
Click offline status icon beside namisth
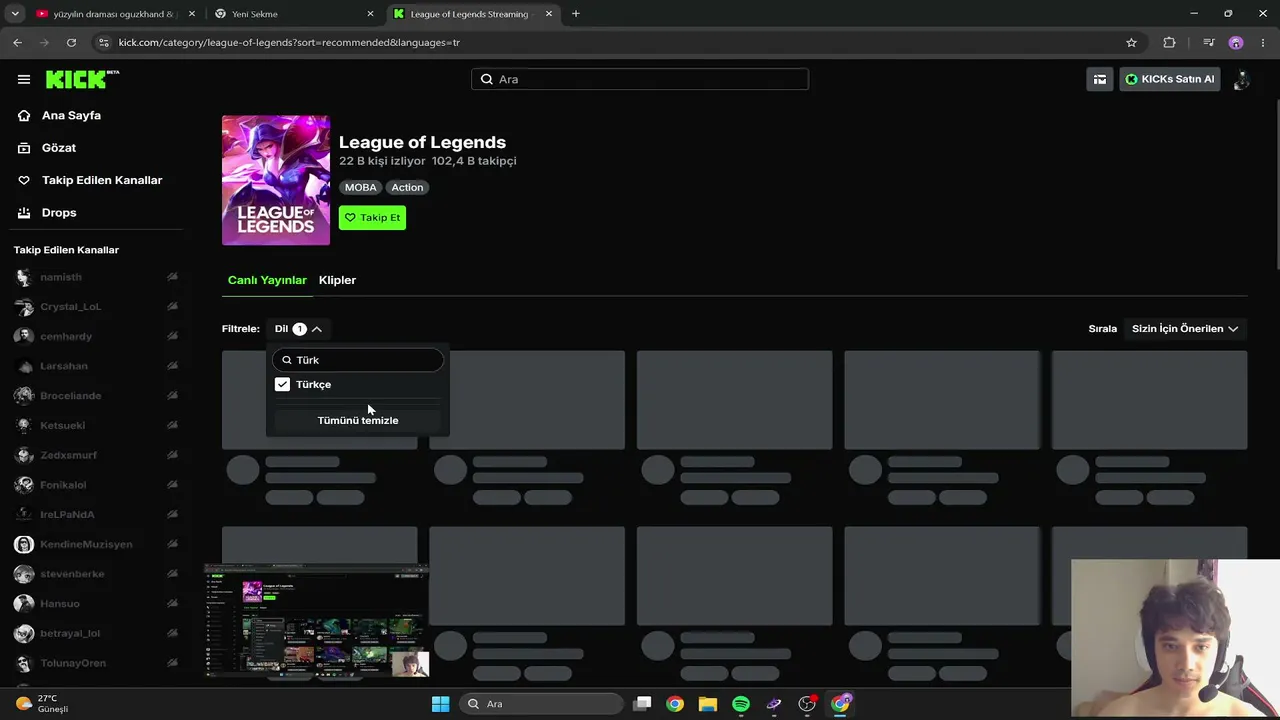coord(172,277)
